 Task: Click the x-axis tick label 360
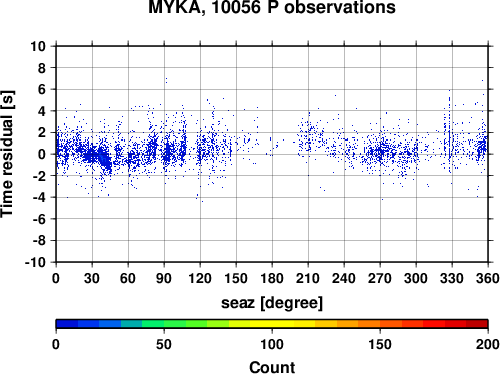488,278
